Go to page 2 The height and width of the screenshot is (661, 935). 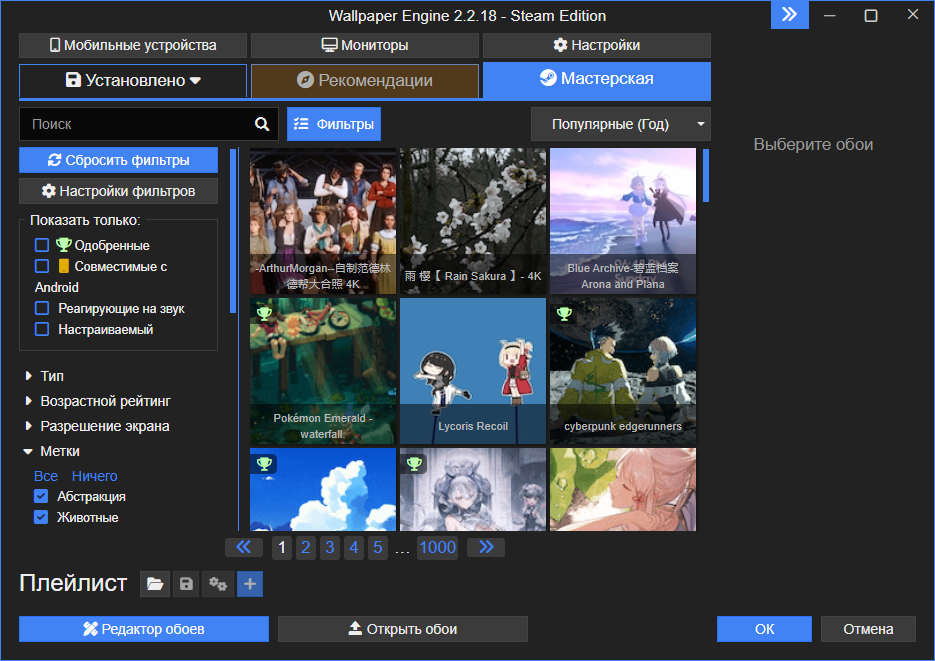tap(306, 547)
